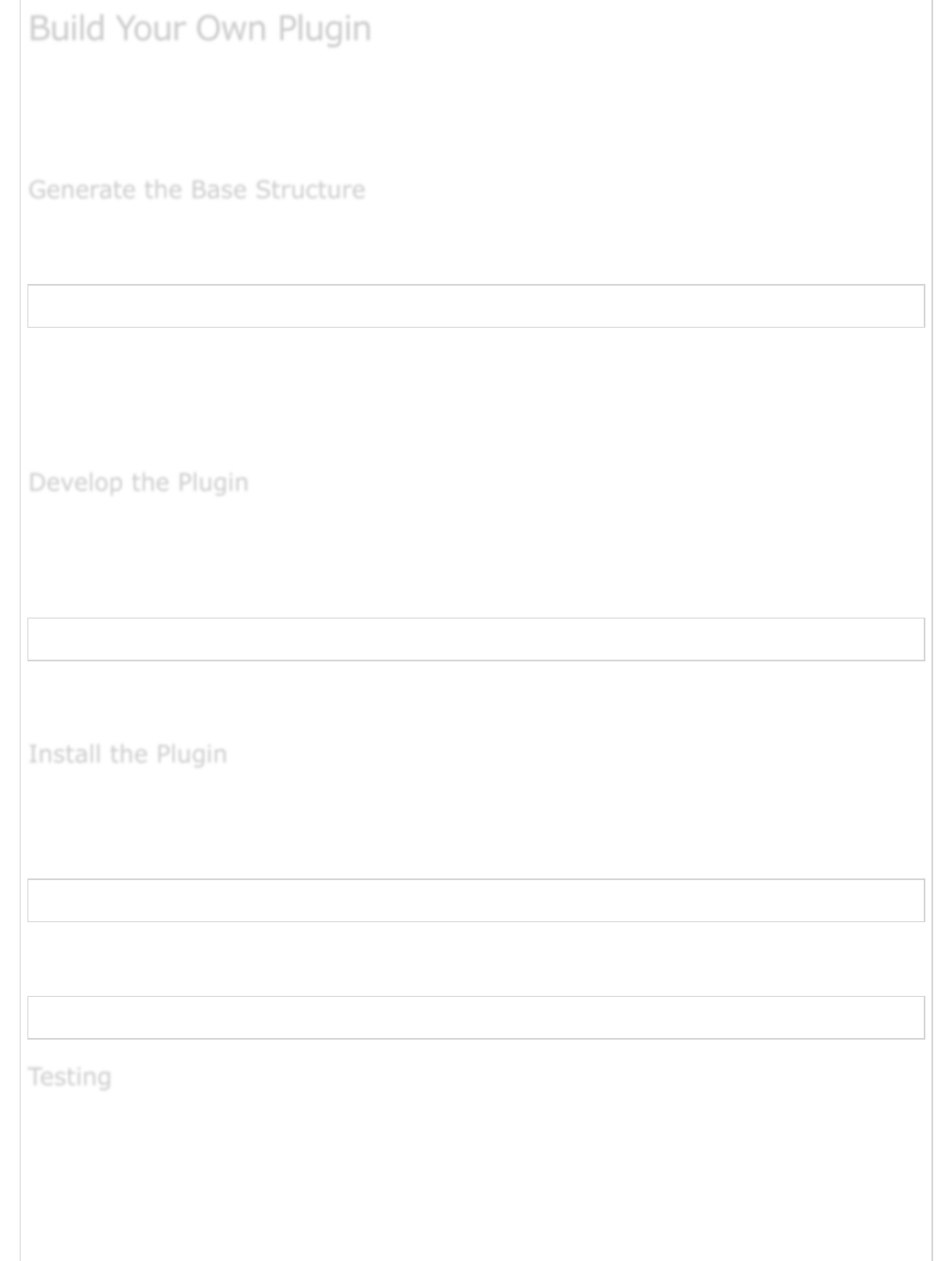Click the Testing section heading
The image size is (952, 1261).
point(69,1077)
